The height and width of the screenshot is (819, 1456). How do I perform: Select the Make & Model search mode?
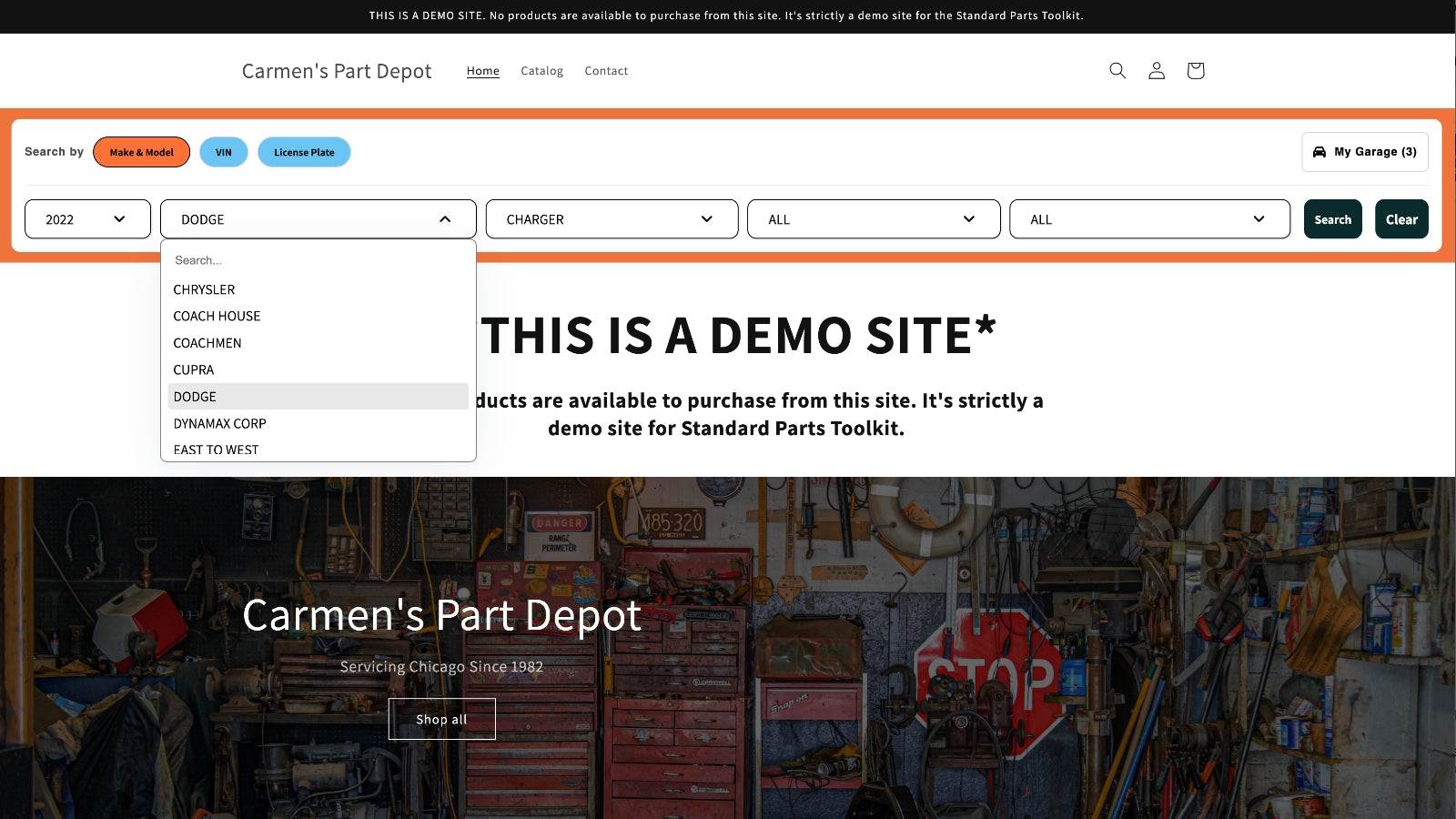pyautogui.click(x=141, y=152)
